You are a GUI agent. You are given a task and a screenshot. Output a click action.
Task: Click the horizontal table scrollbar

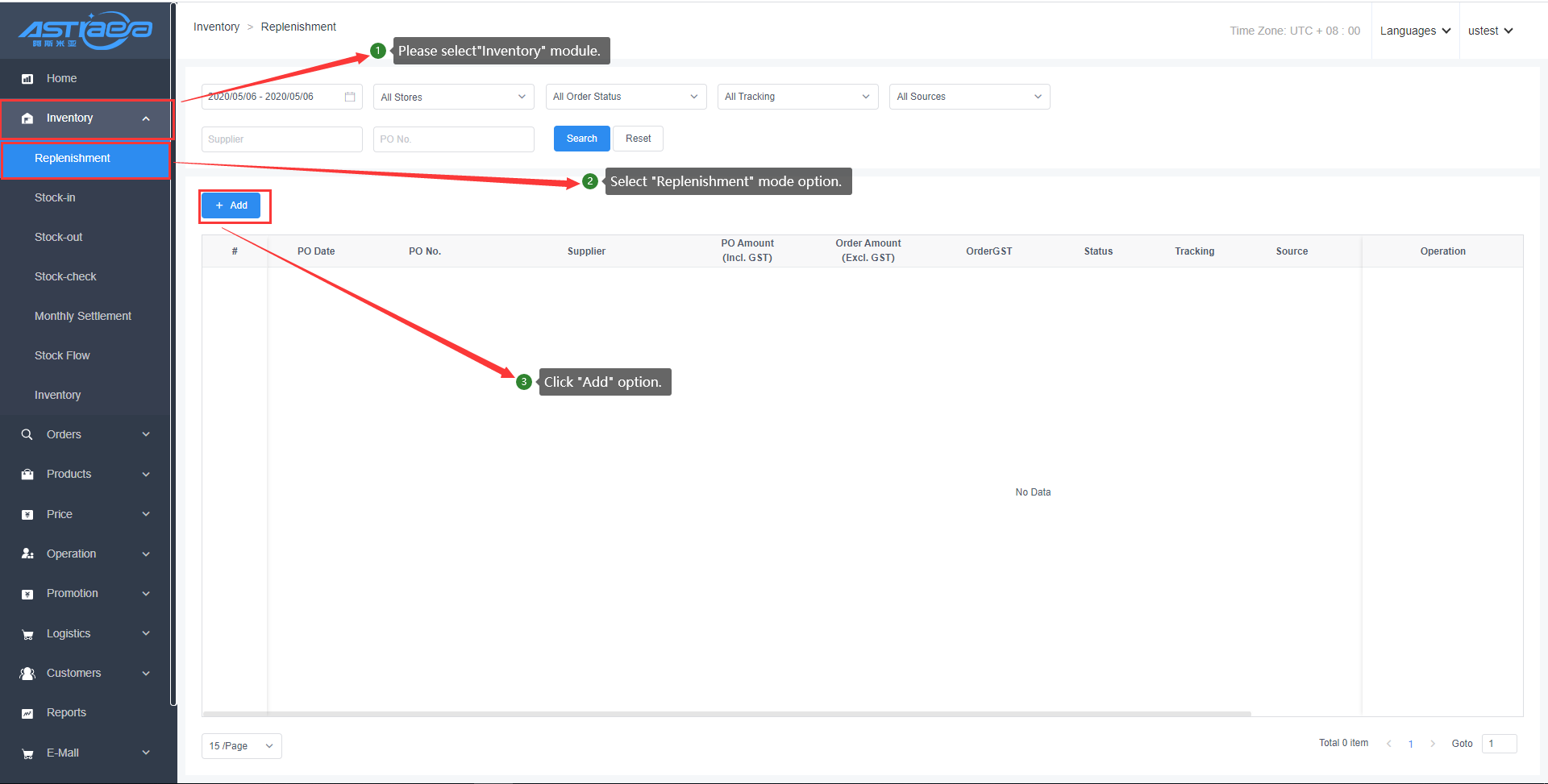726,714
